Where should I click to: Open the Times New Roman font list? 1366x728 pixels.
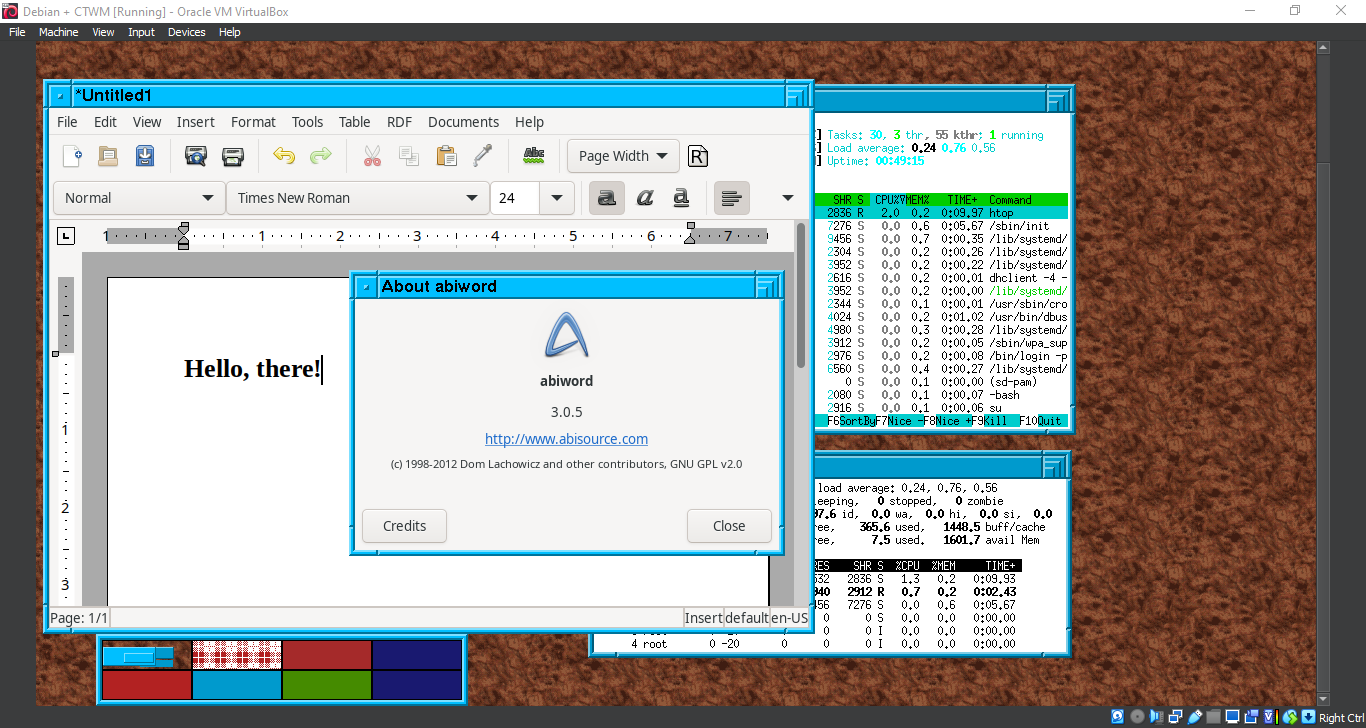coord(357,198)
